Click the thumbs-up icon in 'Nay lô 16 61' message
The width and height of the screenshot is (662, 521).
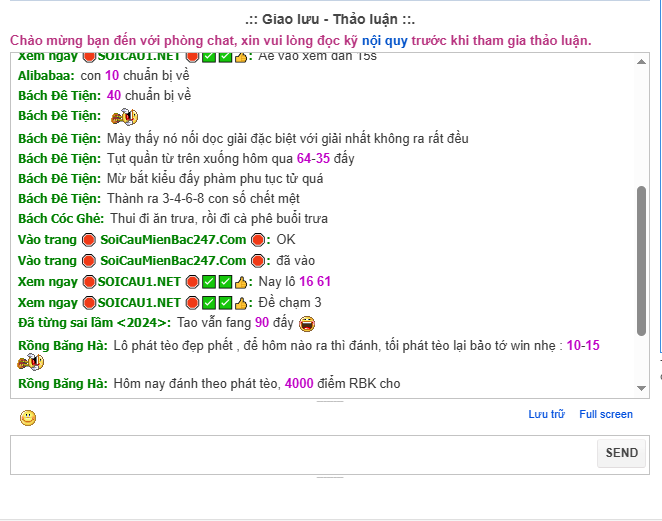[241, 282]
